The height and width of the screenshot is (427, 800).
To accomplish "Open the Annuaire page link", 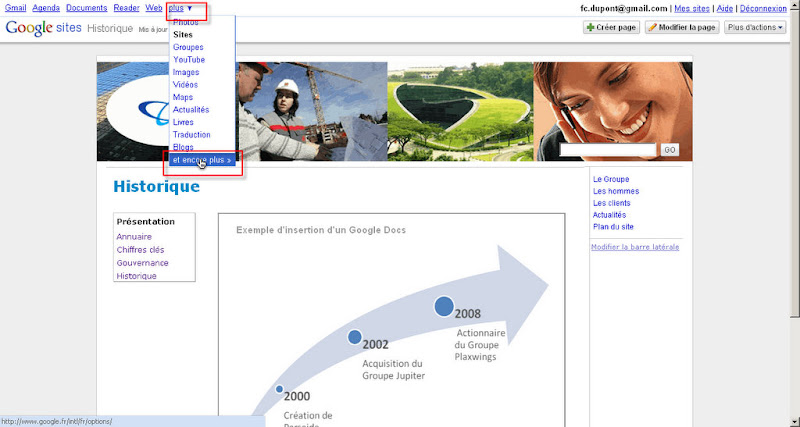I will [134, 237].
